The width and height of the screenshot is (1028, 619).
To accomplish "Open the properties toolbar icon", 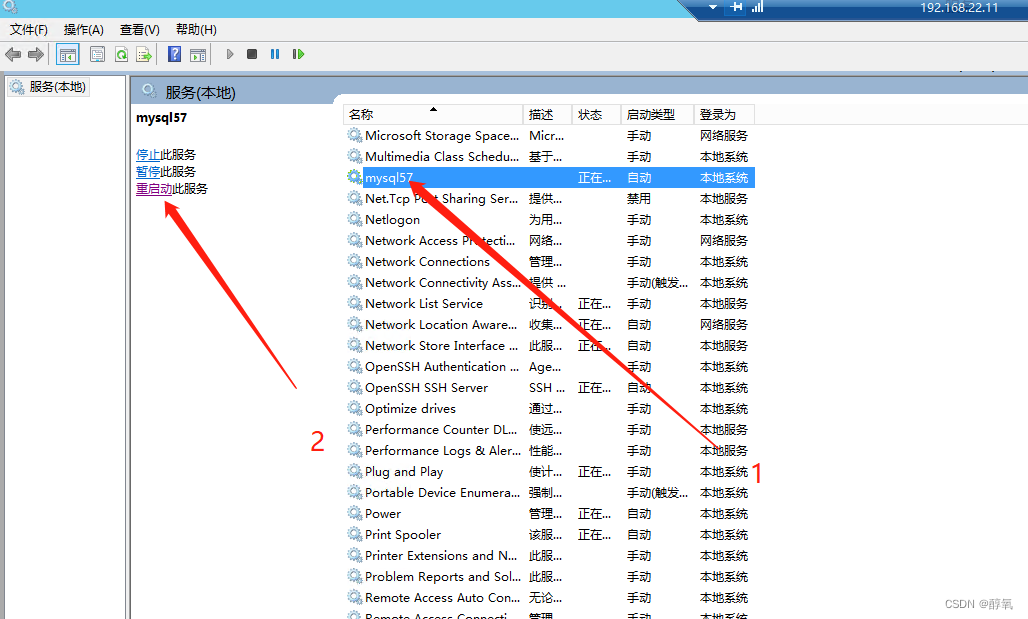I will tap(96, 54).
